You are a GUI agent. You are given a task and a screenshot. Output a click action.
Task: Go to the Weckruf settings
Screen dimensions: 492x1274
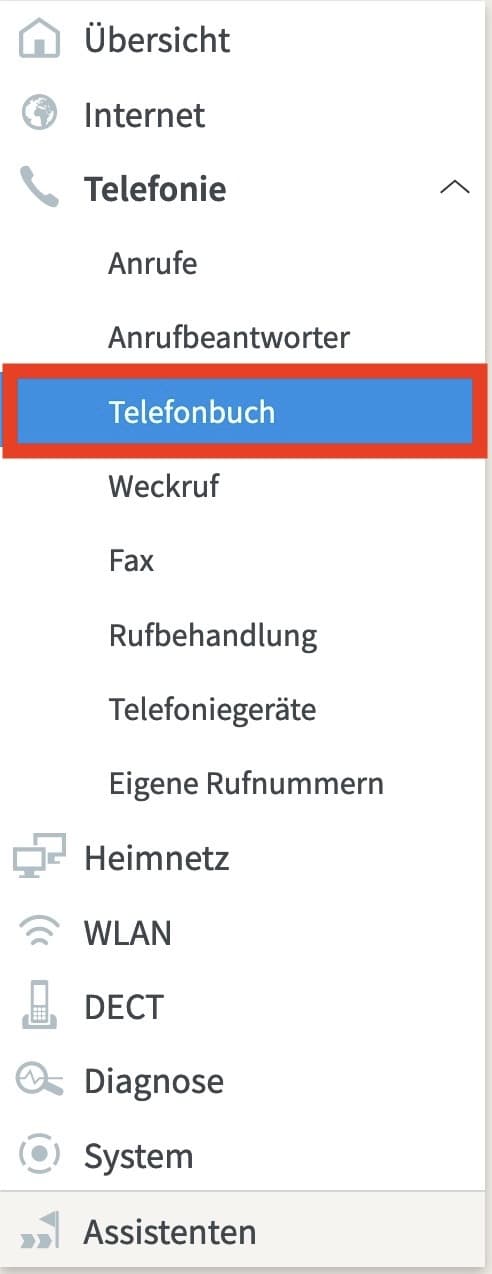click(163, 486)
